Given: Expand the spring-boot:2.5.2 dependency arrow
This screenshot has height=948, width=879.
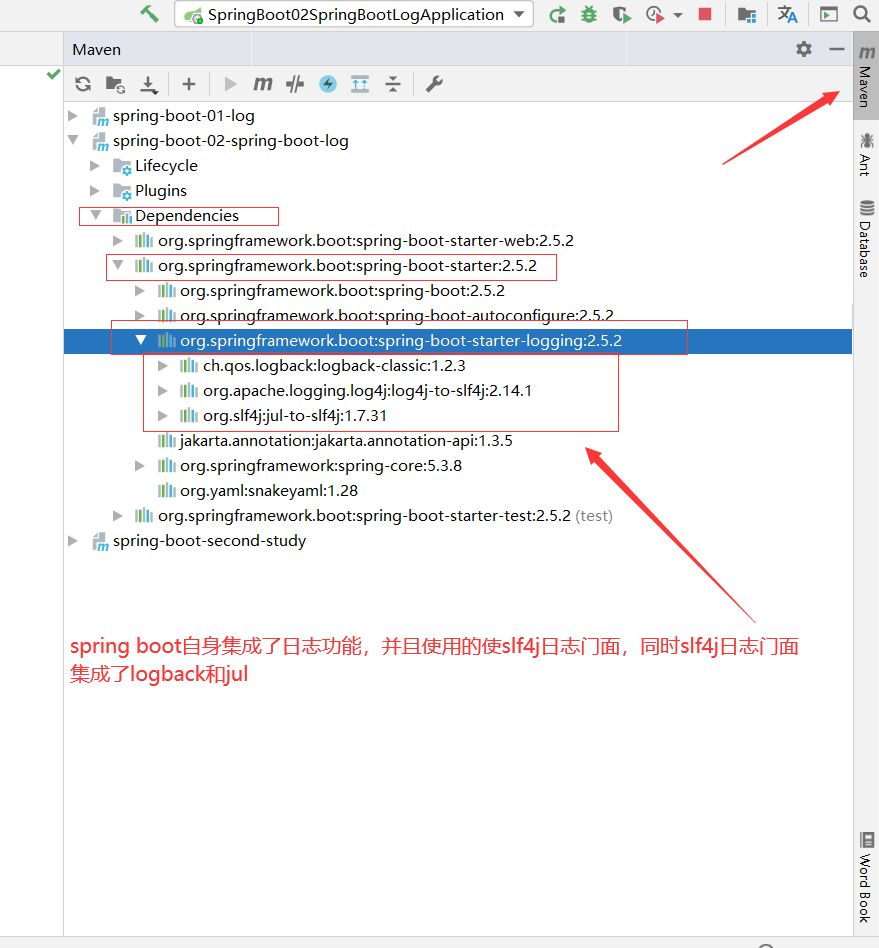Looking at the screenshot, I should click(140, 291).
